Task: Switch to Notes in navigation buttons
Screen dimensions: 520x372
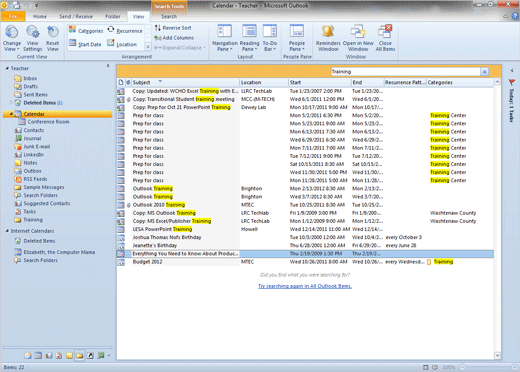Action: (x=69, y=356)
